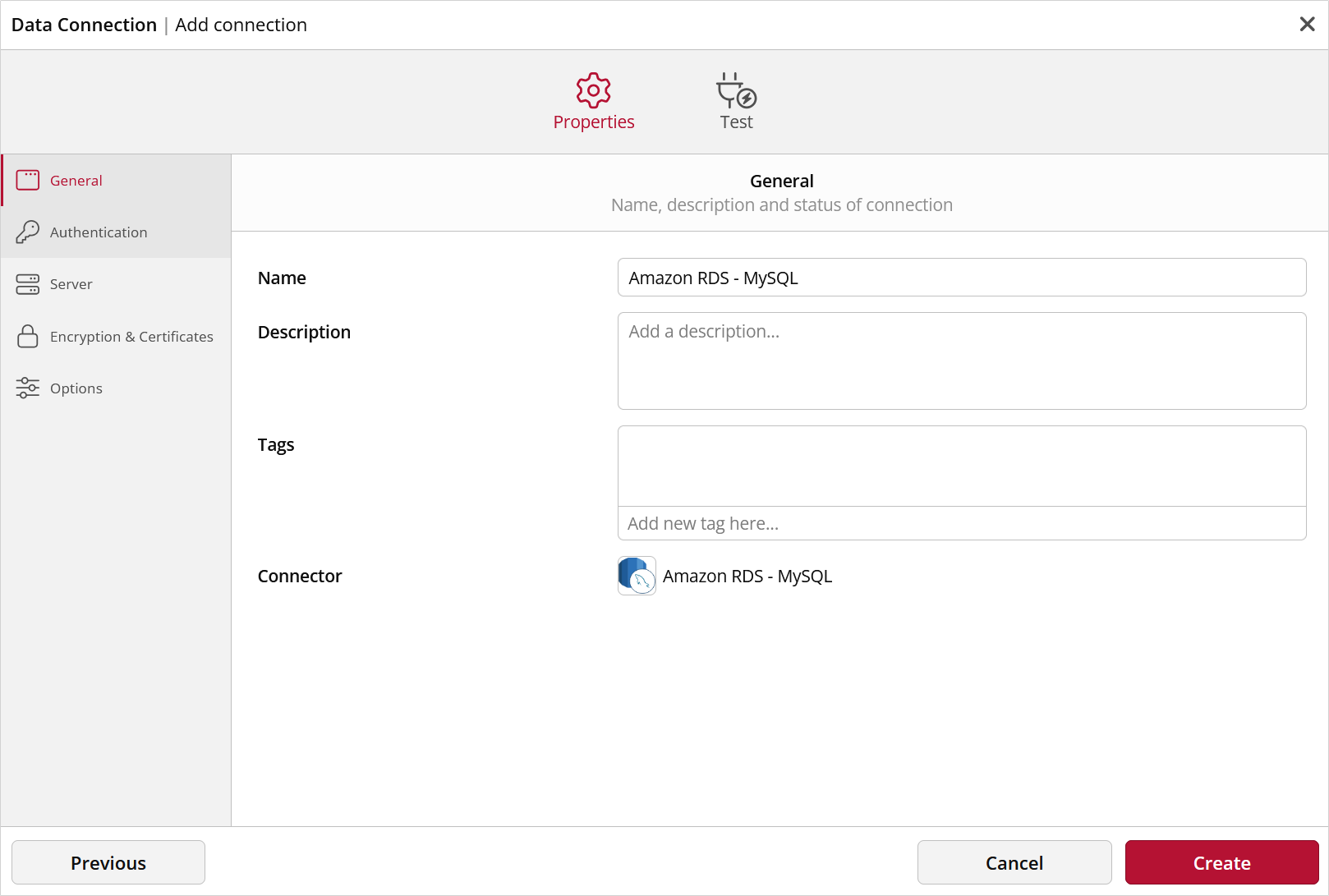This screenshot has width=1329, height=896.
Task: Close the Data Connection dialog
Action: click(1307, 24)
